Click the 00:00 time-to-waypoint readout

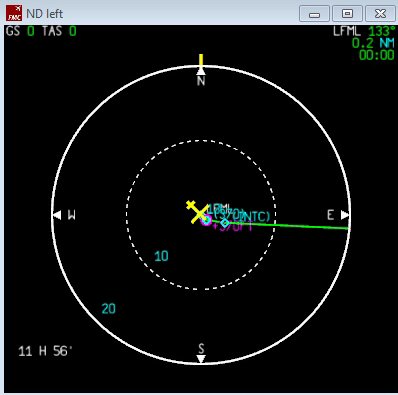(x=377, y=55)
